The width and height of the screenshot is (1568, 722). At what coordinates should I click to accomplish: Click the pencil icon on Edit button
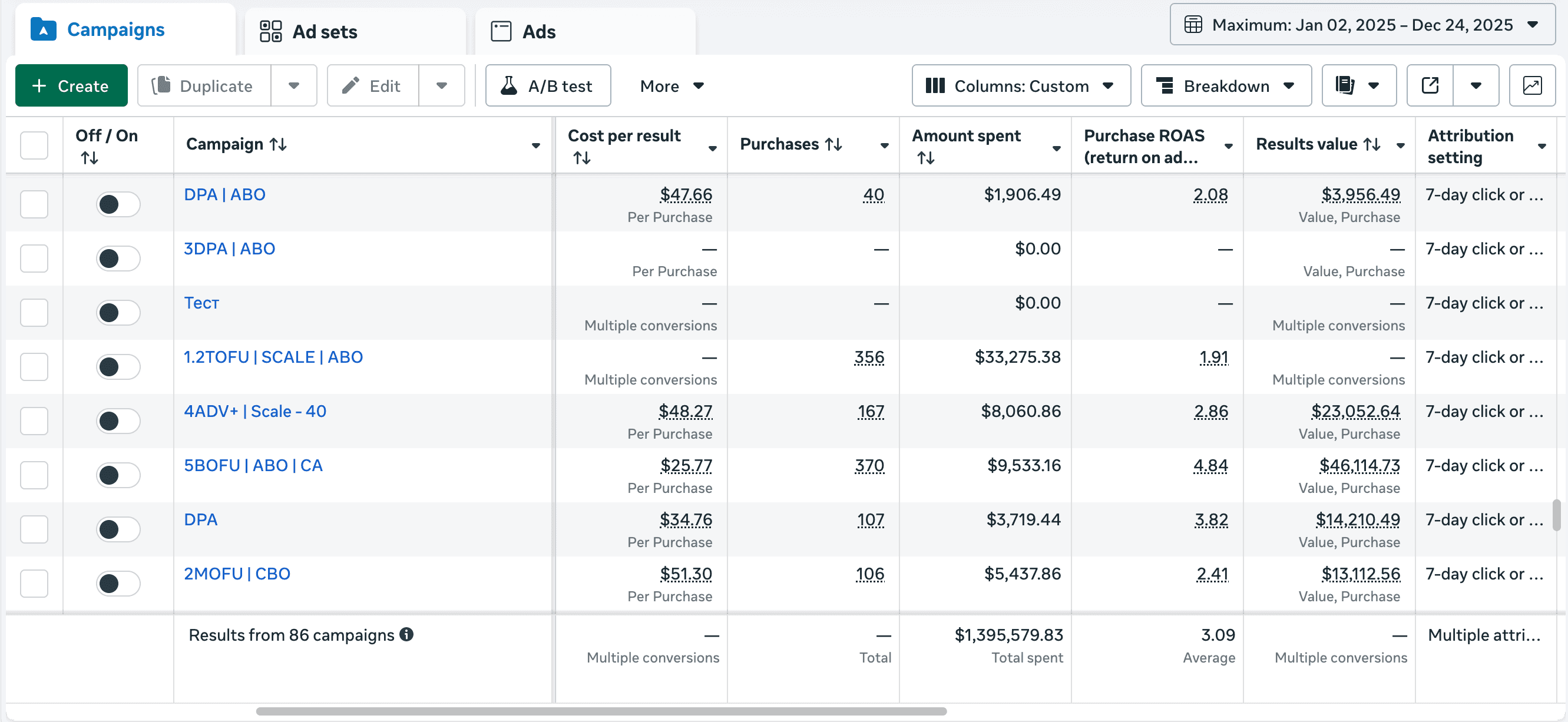[350, 85]
